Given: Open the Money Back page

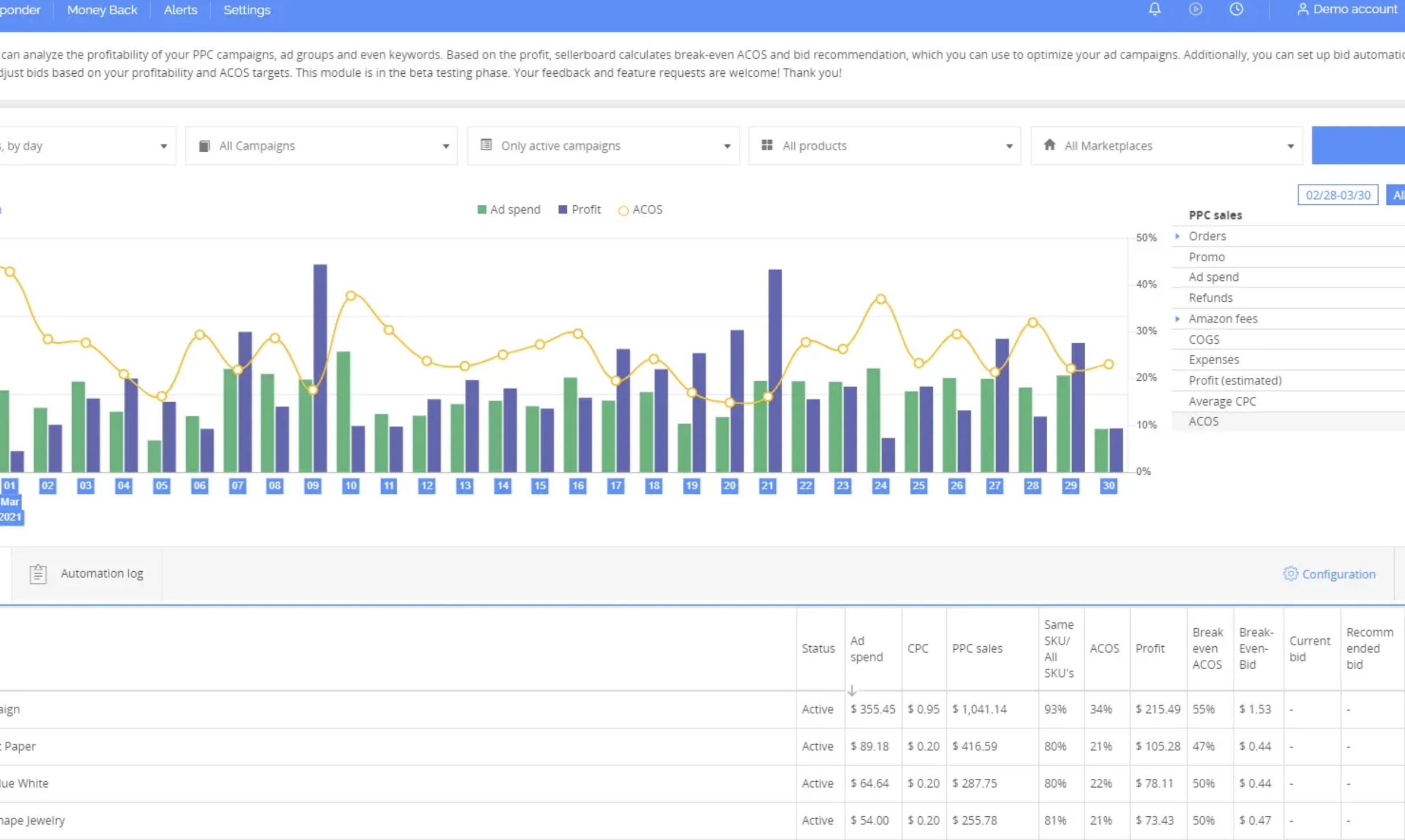Looking at the screenshot, I should coord(102,10).
